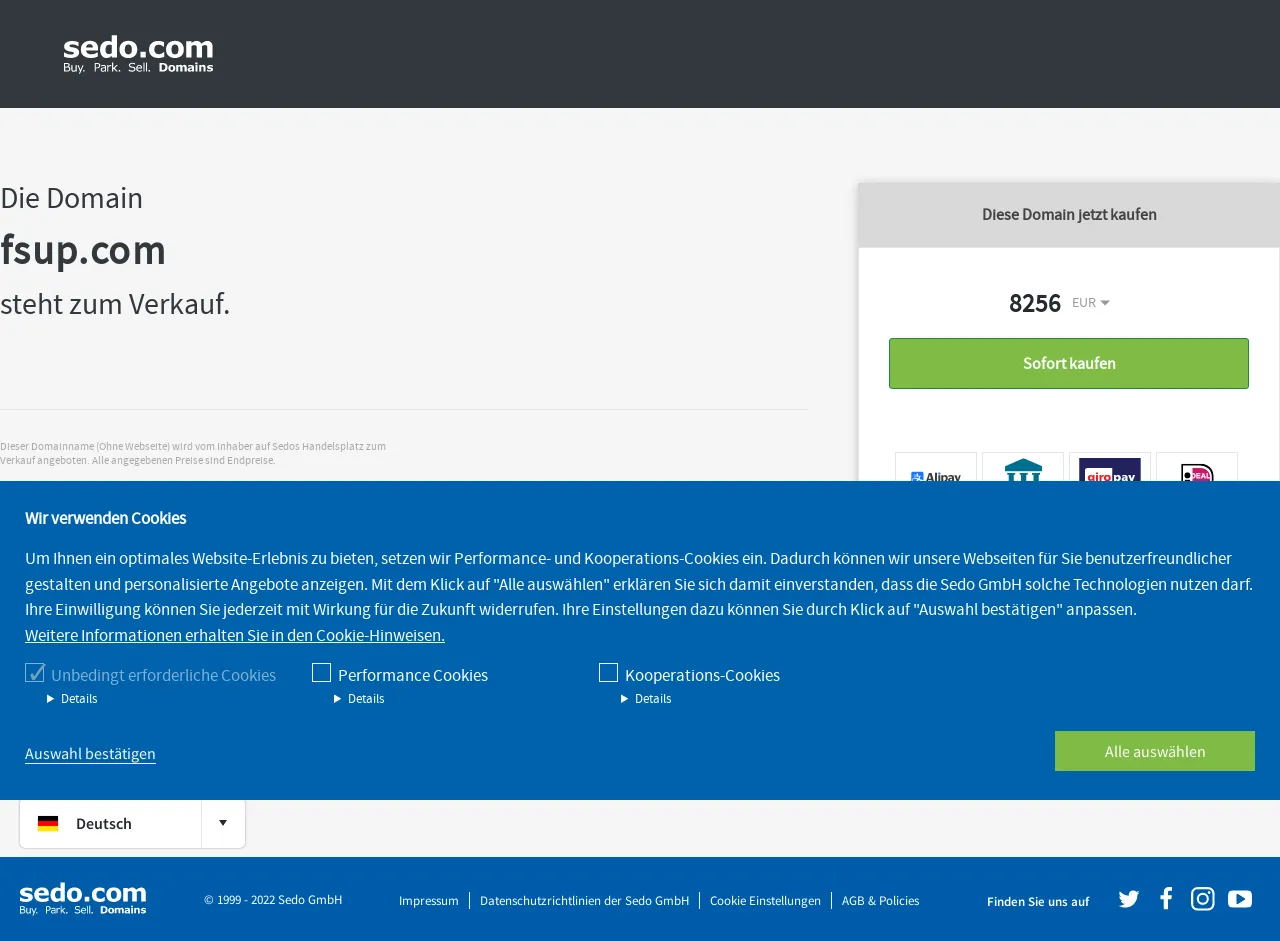1280x941 pixels.
Task: Click Alle auswählen button
Action: pyautogui.click(x=1155, y=751)
